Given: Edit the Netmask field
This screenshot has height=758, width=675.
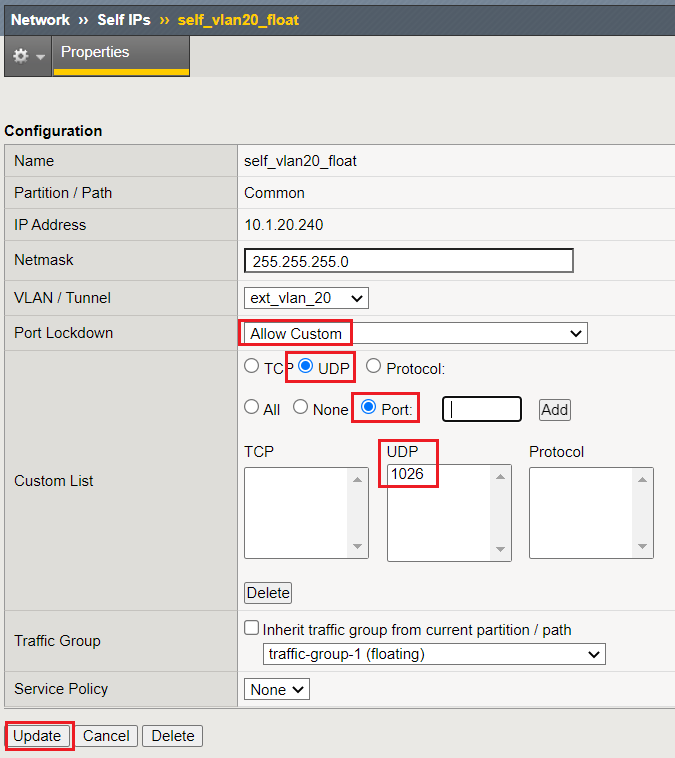Looking at the screenshot, I should (x=409, y=261).
